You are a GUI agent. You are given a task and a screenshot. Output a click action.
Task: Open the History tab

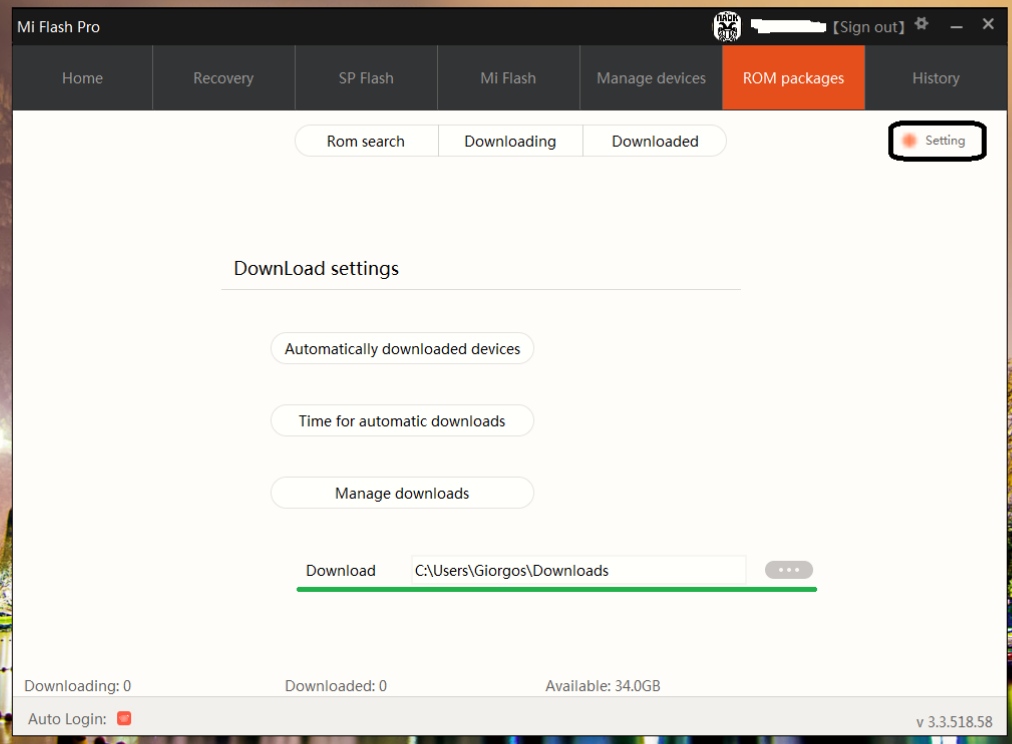tap(935, 78)
